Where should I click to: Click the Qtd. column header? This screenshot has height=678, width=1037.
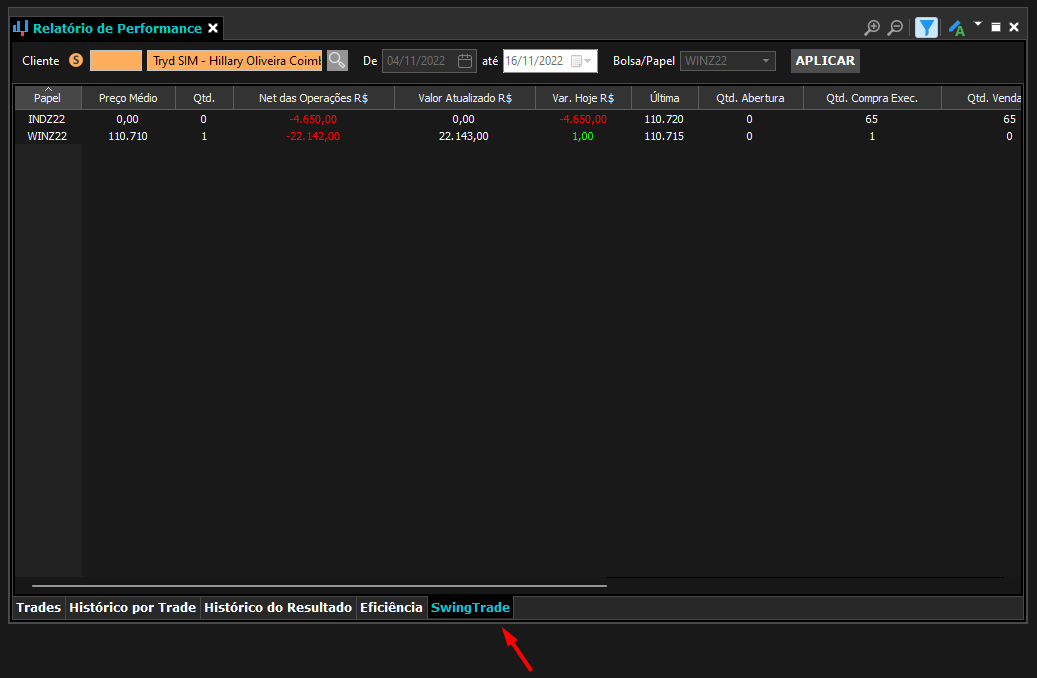click(204, 98)
